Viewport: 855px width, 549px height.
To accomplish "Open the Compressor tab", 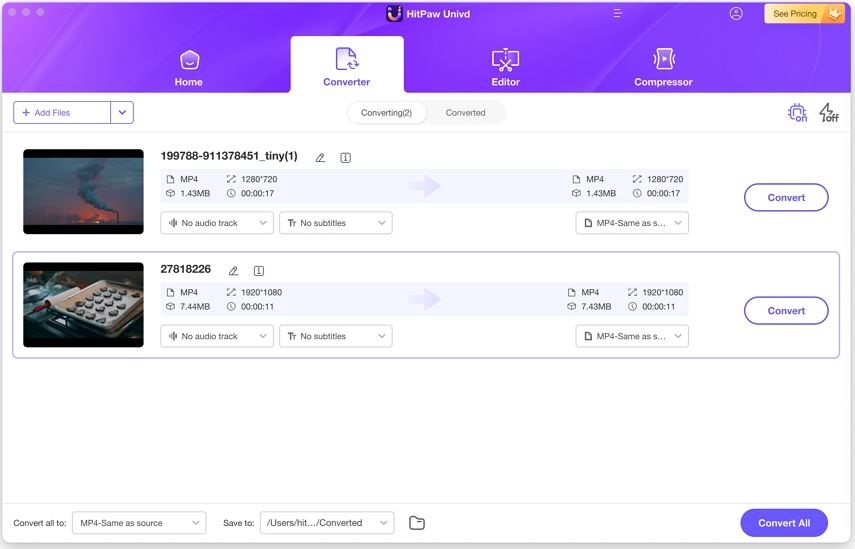I will (x=663, y=69).
